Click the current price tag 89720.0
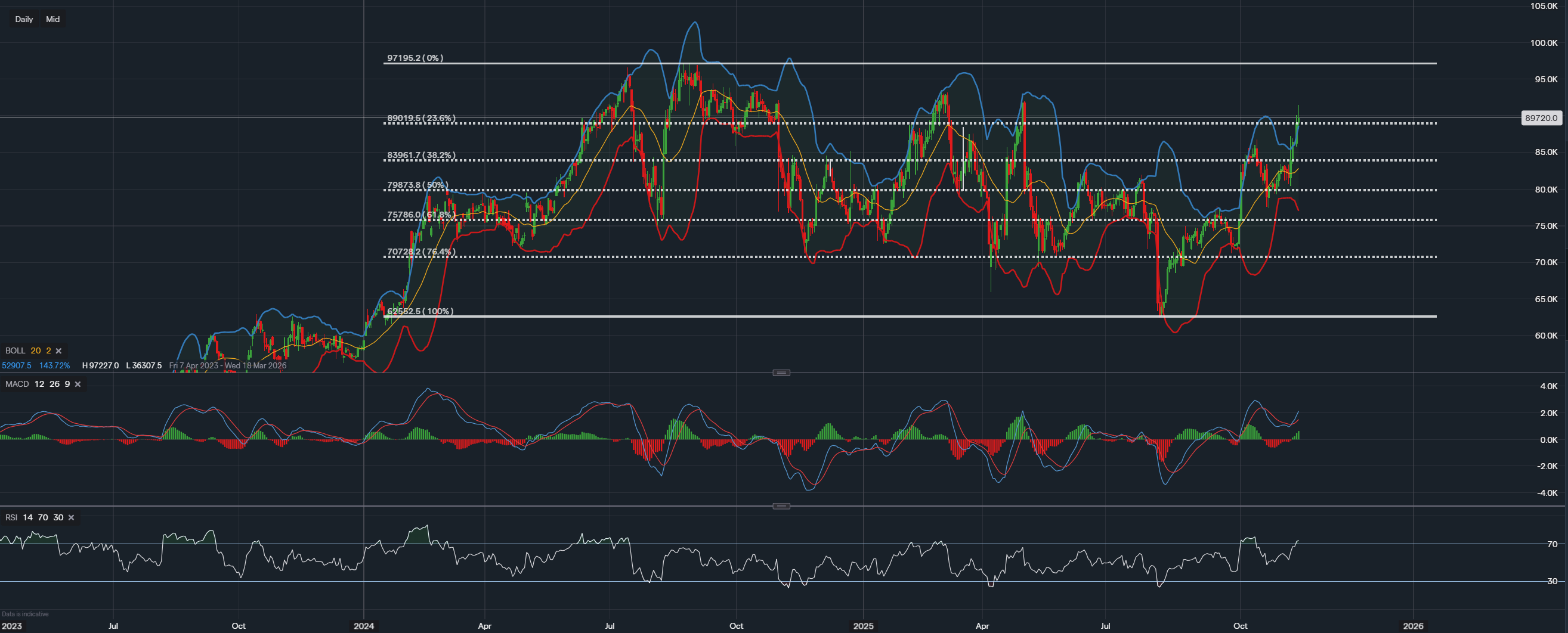The image size is (1568, 633). (1541, 118)
